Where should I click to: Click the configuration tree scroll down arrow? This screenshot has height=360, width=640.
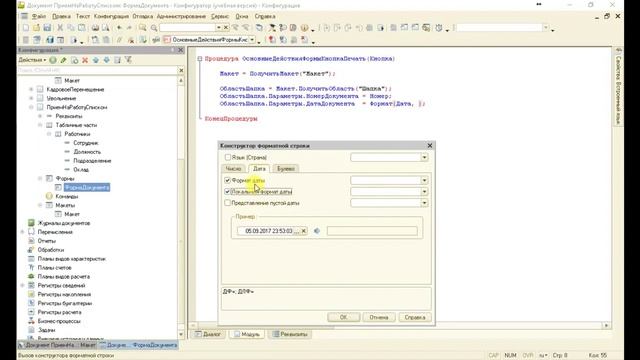pos(181,335)
